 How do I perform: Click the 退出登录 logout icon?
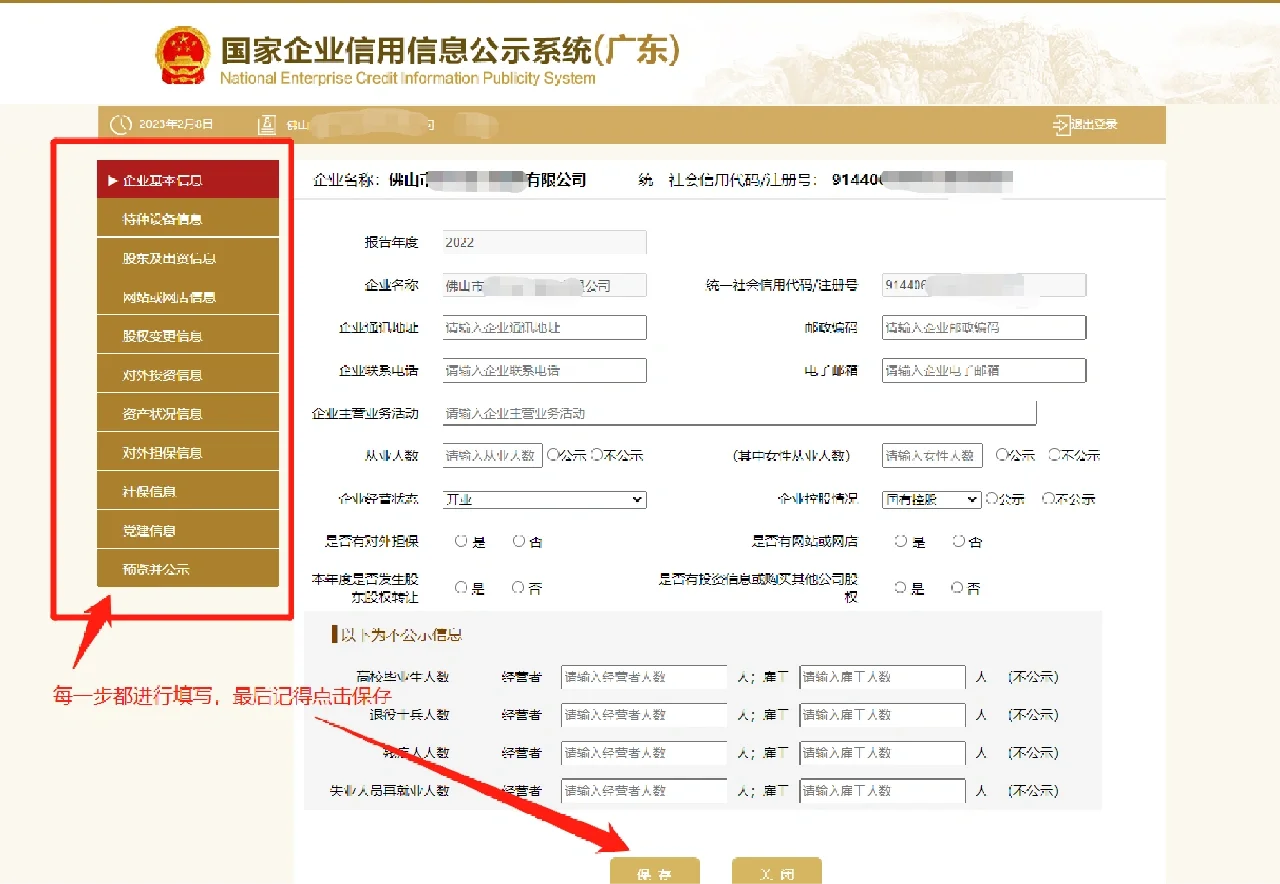tap(1061, 125)
